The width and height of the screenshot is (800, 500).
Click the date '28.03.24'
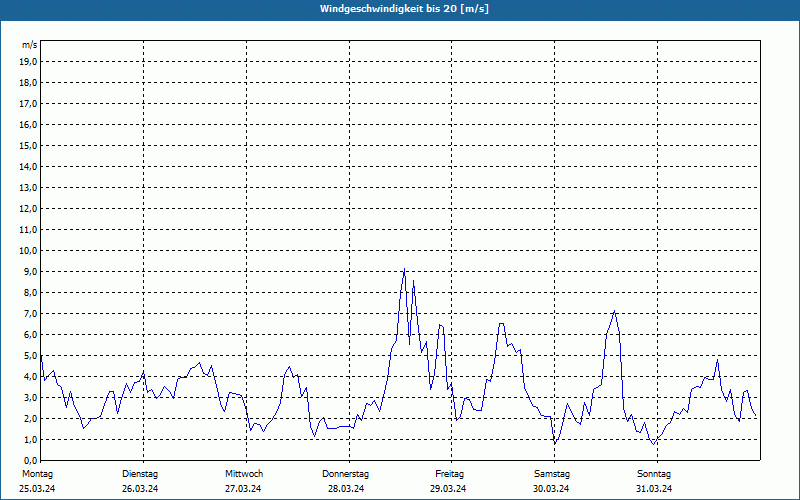(346, 489)
